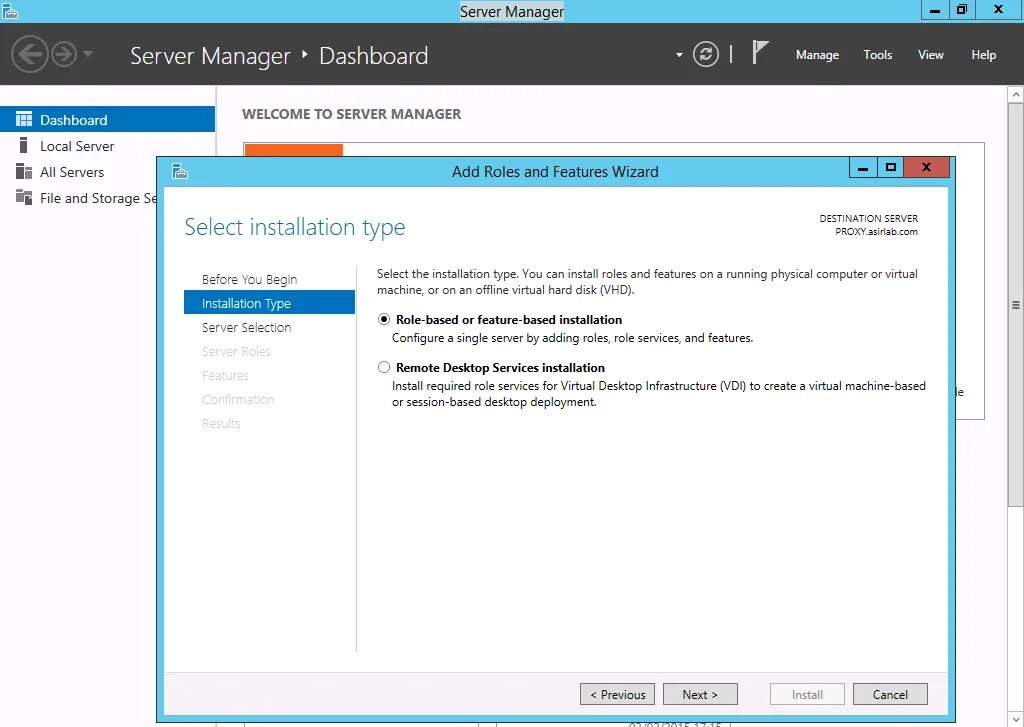Click the Server Manager vertical scrollbar thumb
The image size is (1024, 727).
point(1016,304)
